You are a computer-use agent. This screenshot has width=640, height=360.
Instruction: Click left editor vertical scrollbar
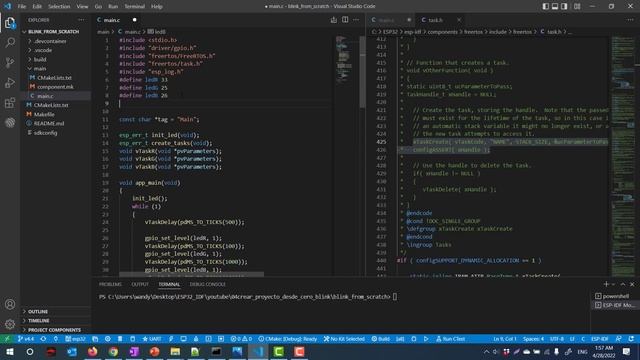click(362, 71)
